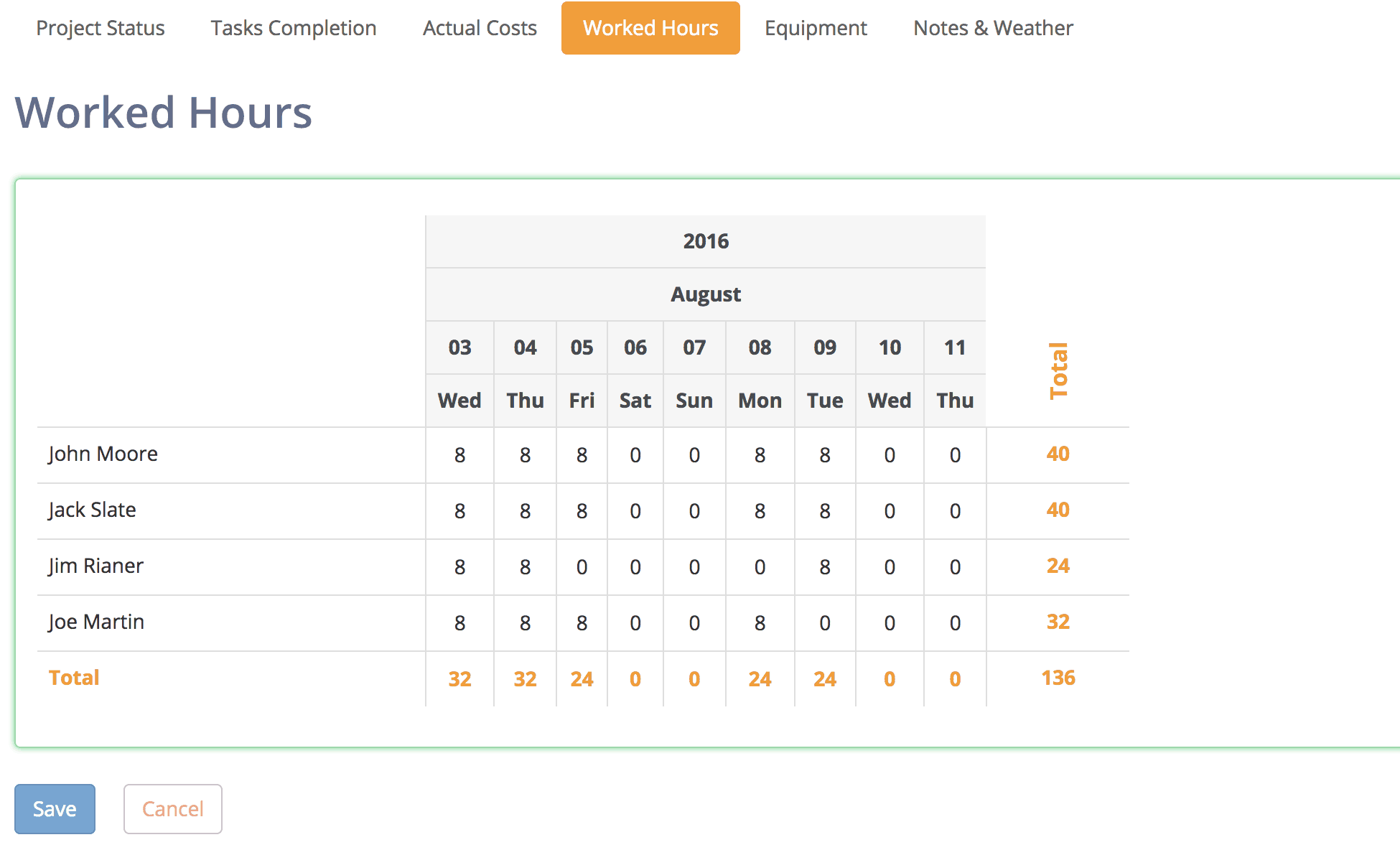Edit Joe Martin's hours under Monday 08
1400x850 pixels.
(x=760, y=622)
